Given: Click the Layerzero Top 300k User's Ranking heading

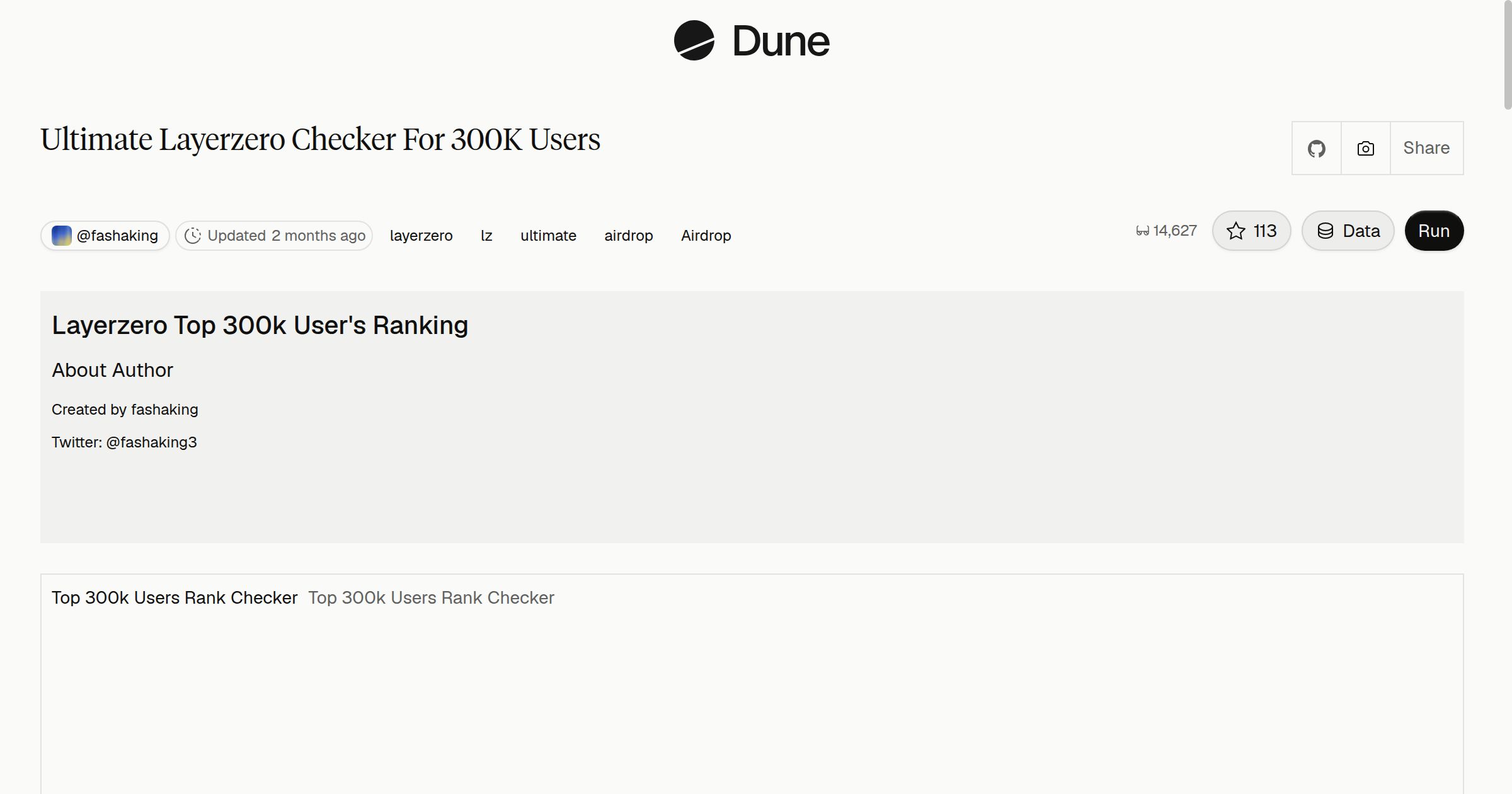Looking at the screenshot, I should click(260, 325).
